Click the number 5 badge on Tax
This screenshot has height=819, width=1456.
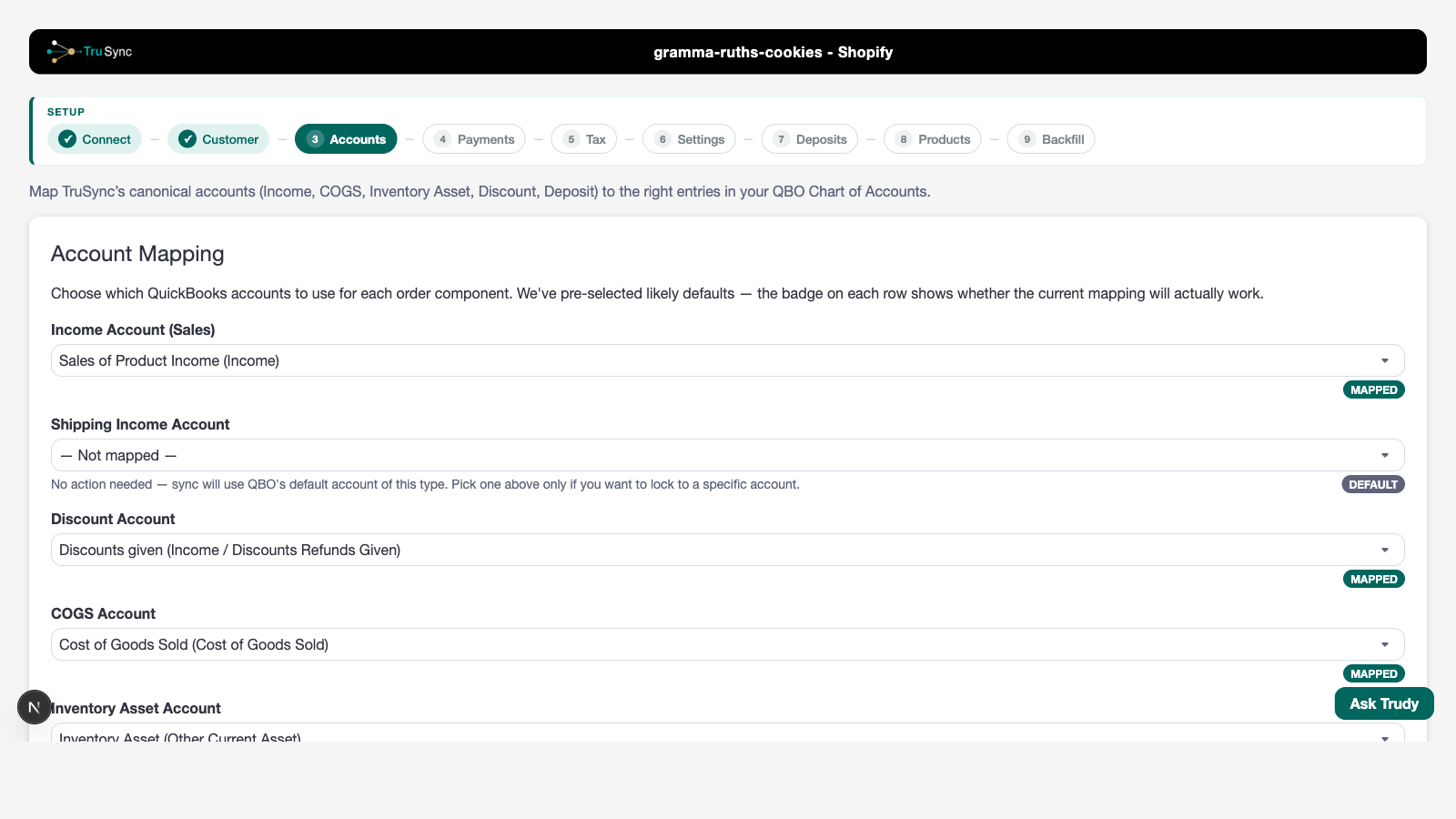[571, 139]
